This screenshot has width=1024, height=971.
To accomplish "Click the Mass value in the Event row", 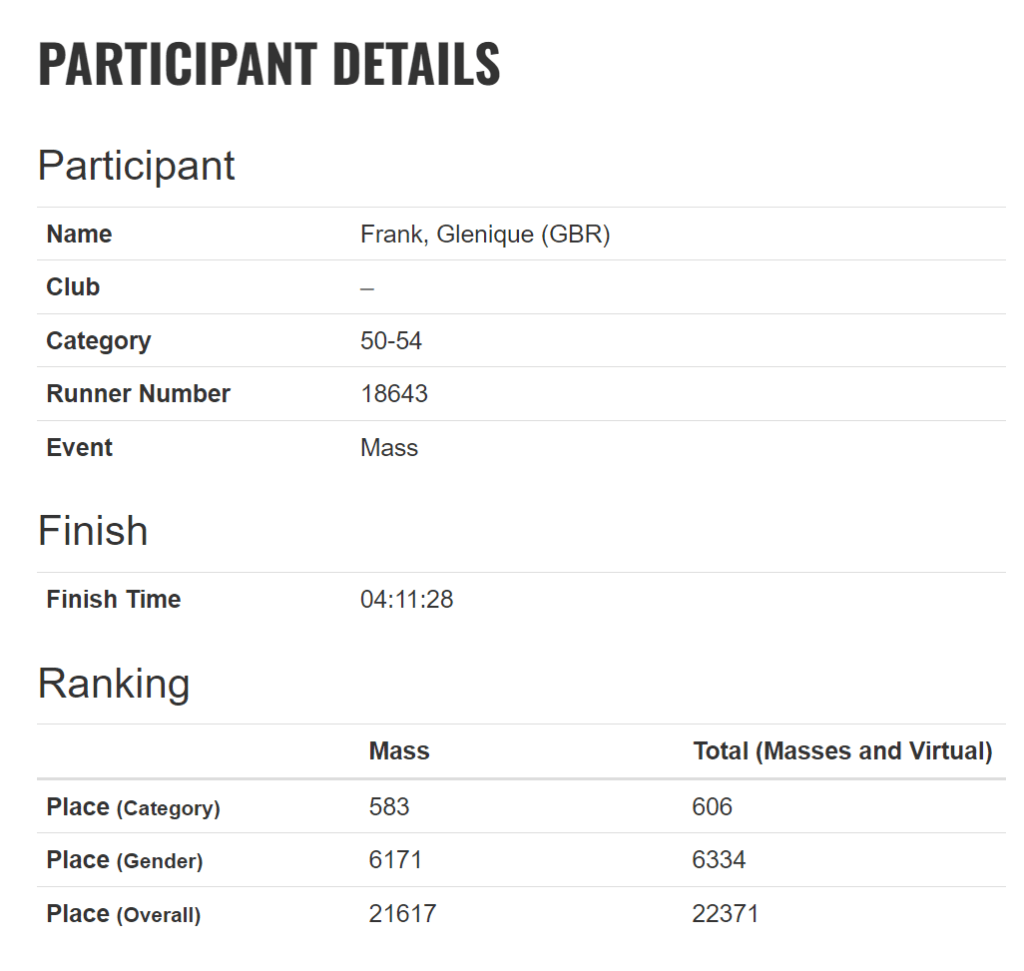I will pyautogui.click(x=389, y=447).
